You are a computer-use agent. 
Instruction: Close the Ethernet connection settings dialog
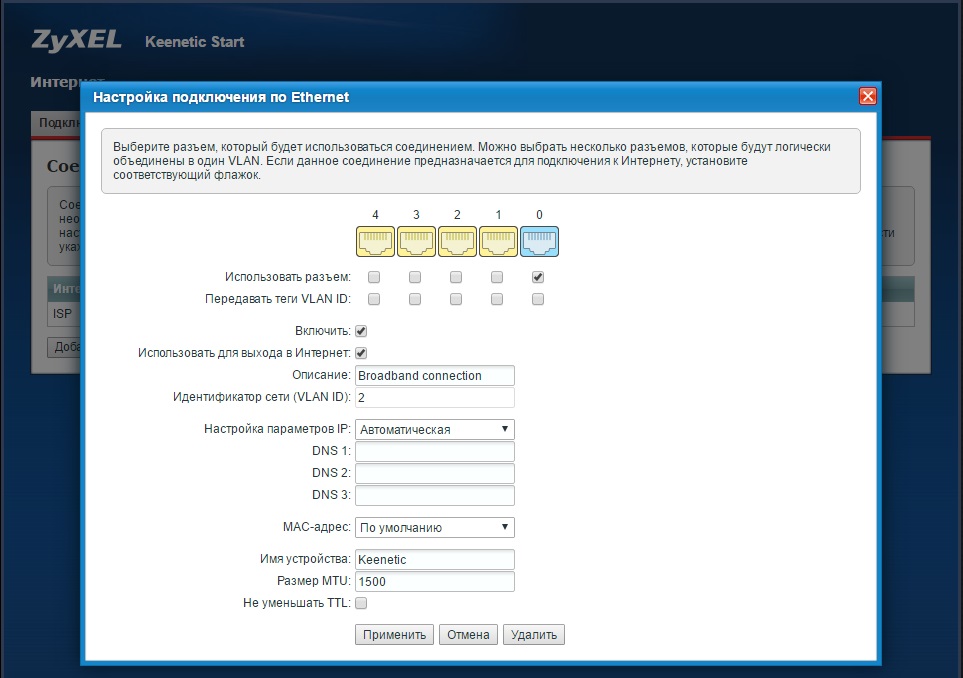tap(867, 97)
